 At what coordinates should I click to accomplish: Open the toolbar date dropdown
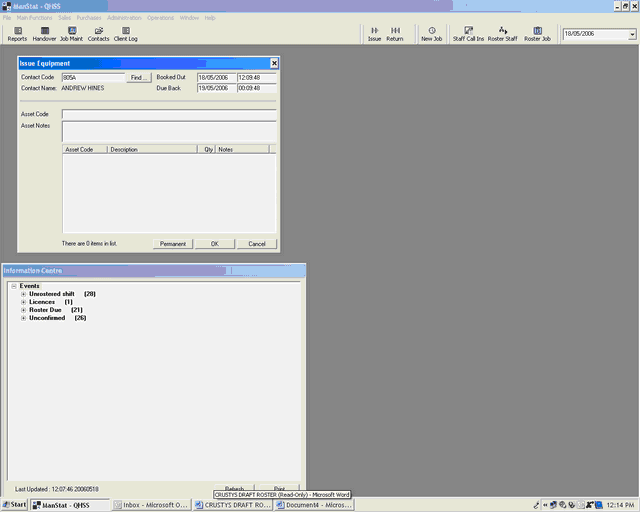tap(631, 34)
